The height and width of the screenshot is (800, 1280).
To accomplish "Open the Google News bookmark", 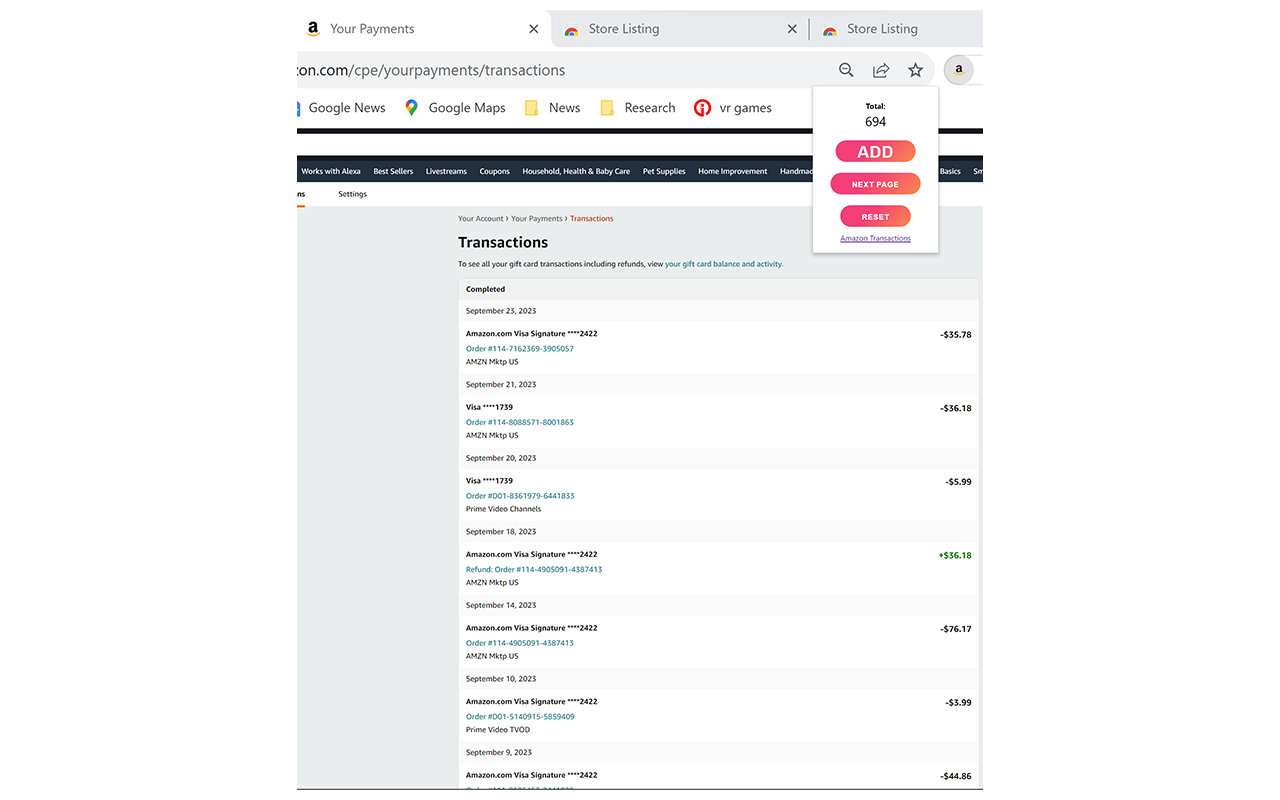I will [x=341, y=108].
